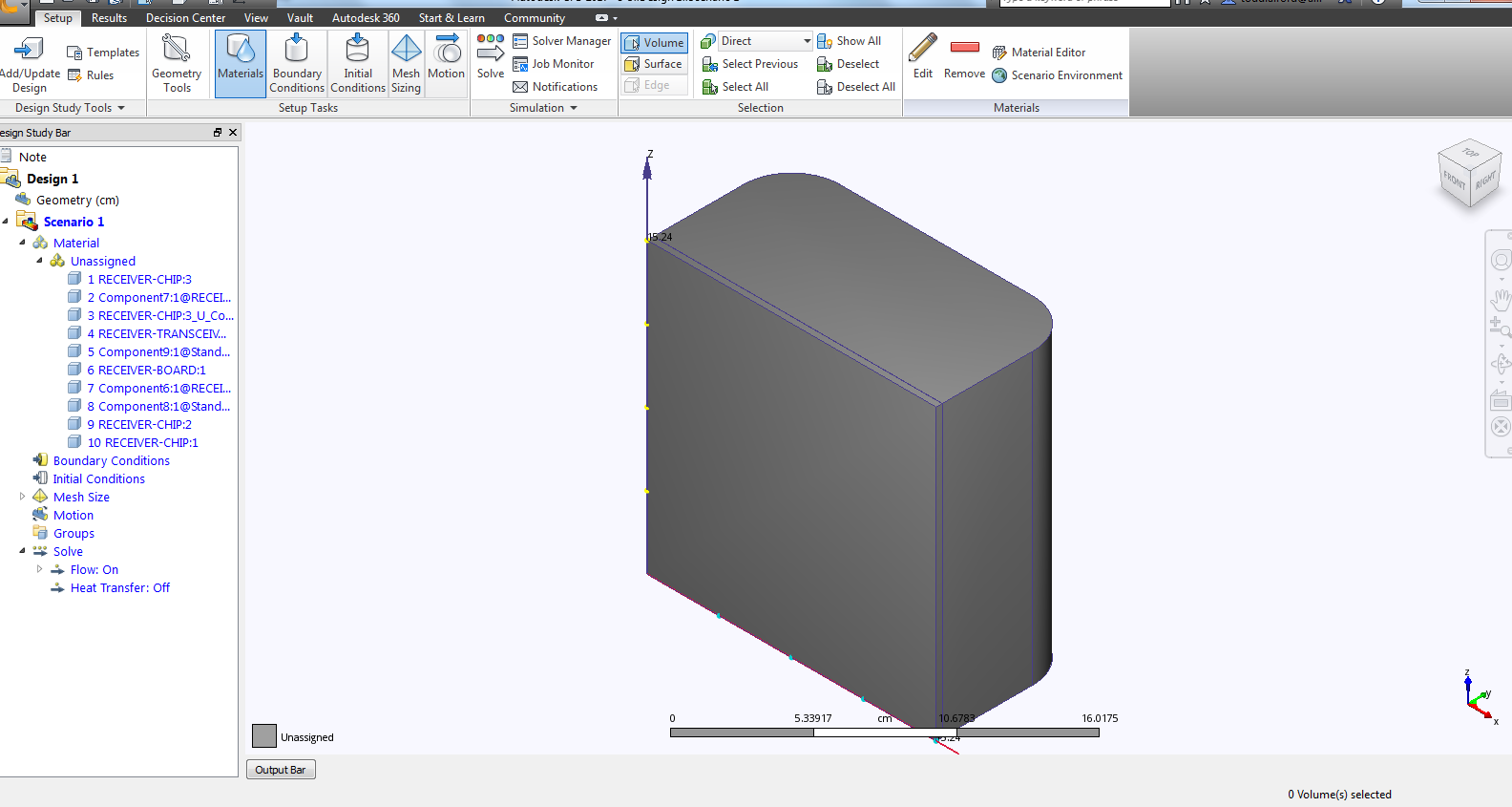Select the Materials setup task

point(241,63)
